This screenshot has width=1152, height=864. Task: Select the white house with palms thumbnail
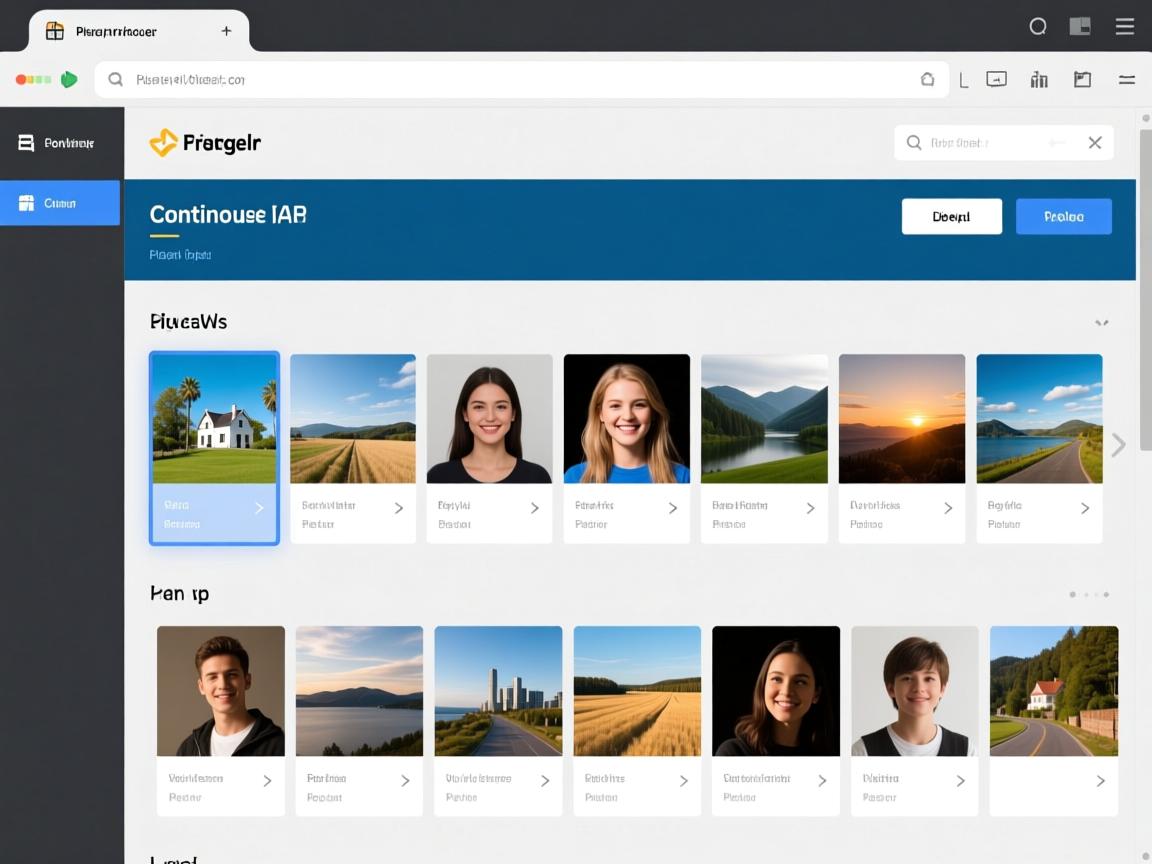[214, 418]
